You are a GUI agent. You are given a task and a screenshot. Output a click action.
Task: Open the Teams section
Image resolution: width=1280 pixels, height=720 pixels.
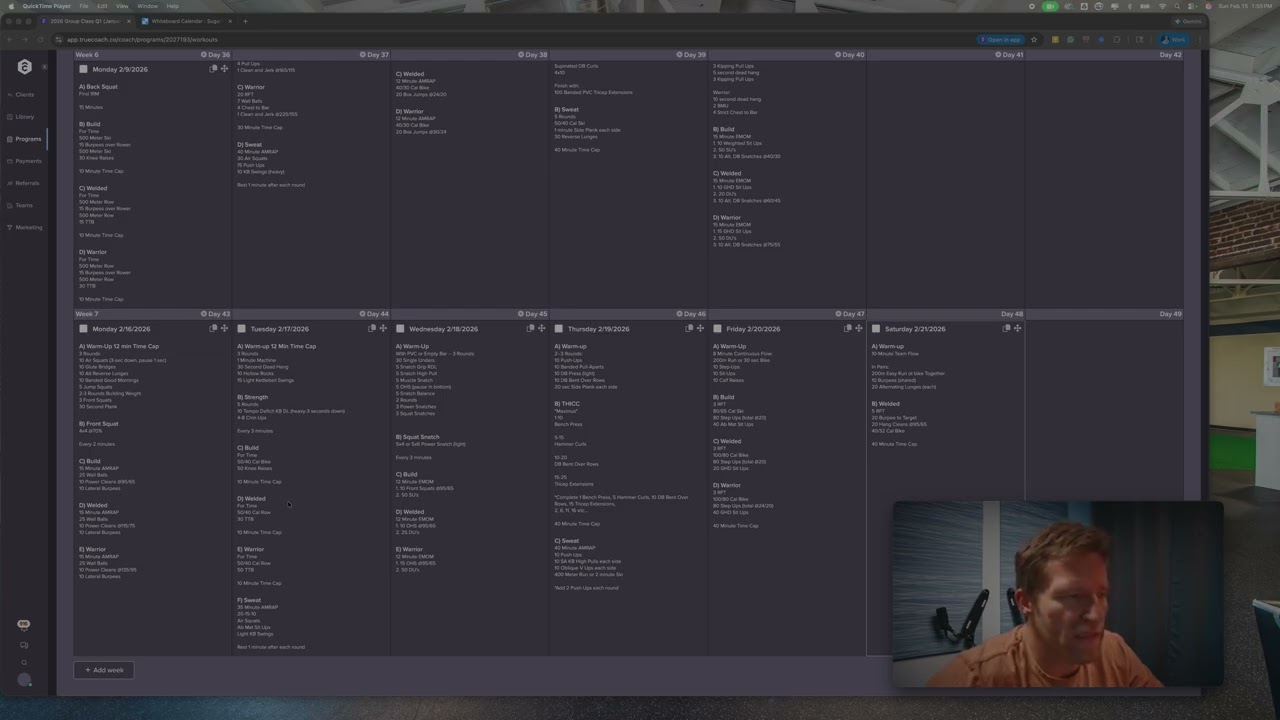tap(24, 205)
